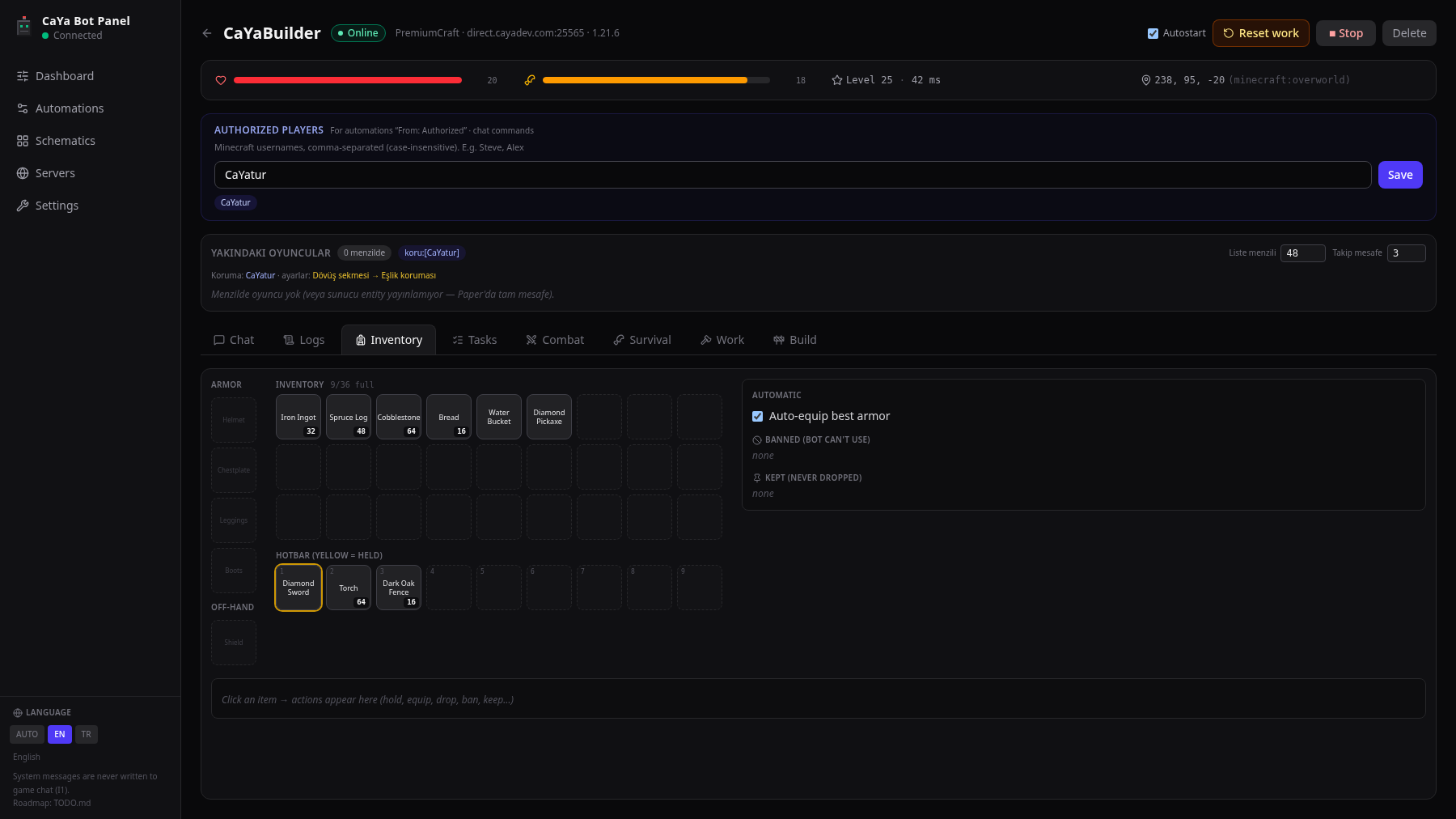The width and height of the screenshot is (1456, 819).
Task: Click the back arrow next to CaYaBuilder
Action: tap(207, 33)
